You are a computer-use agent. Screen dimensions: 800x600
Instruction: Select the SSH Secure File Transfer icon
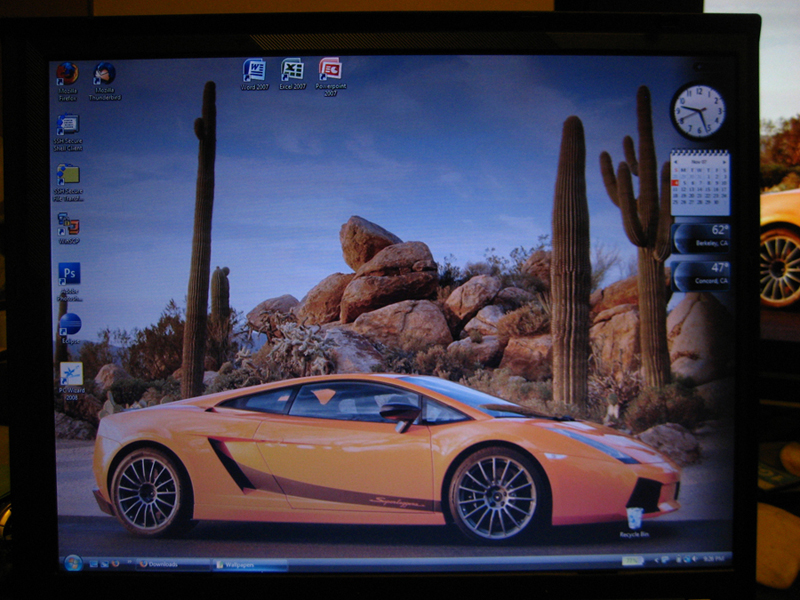click(68, 183)
